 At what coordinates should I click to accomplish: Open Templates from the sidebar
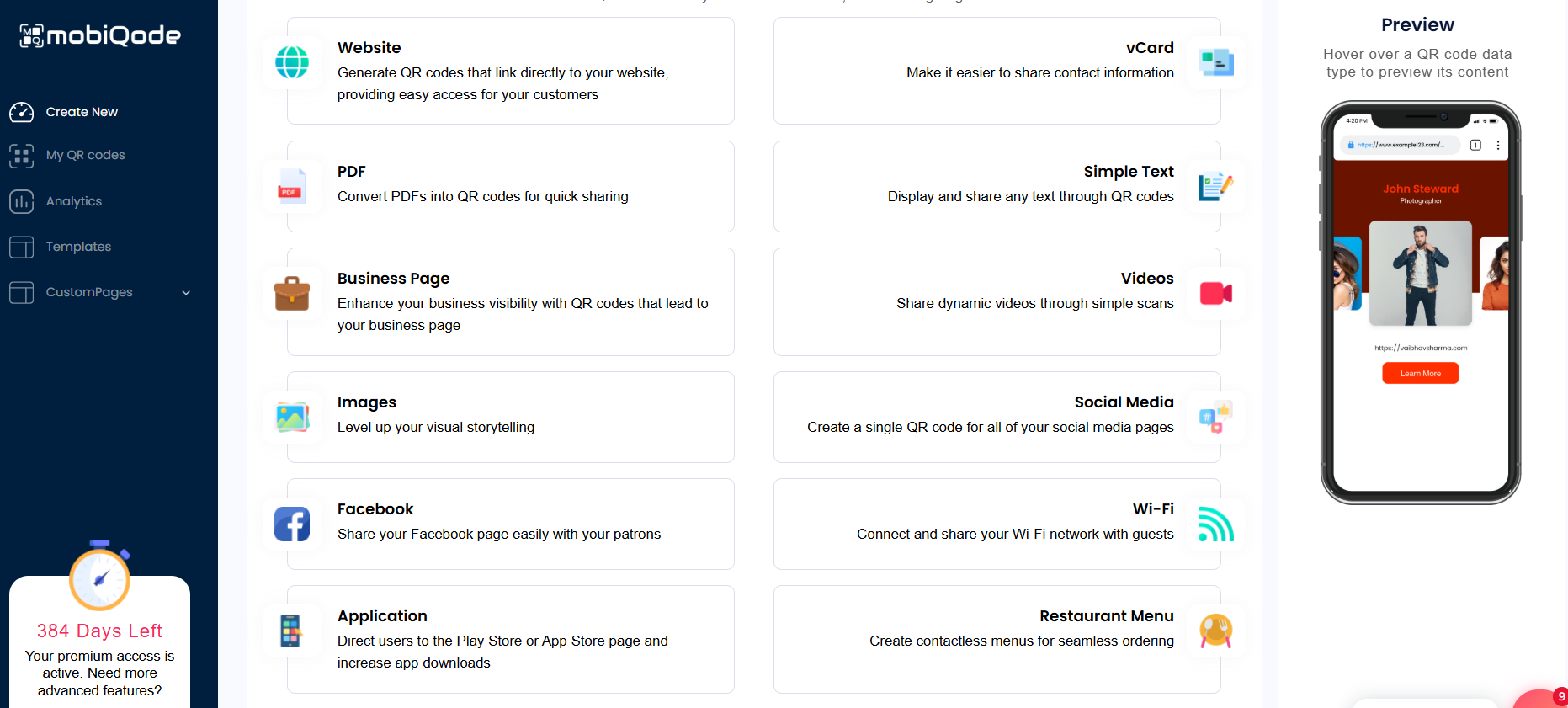[x=78, y=247]
